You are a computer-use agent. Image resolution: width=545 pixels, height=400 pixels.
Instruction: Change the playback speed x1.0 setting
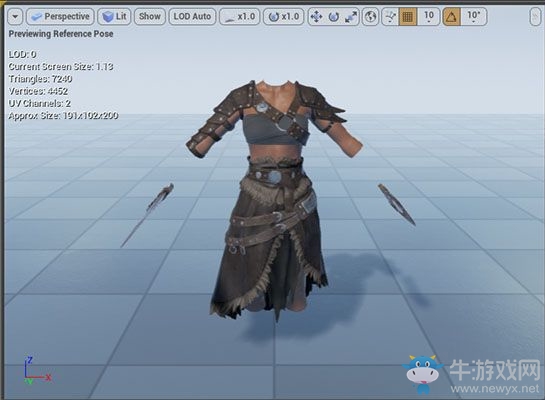(x=239, y=17)
